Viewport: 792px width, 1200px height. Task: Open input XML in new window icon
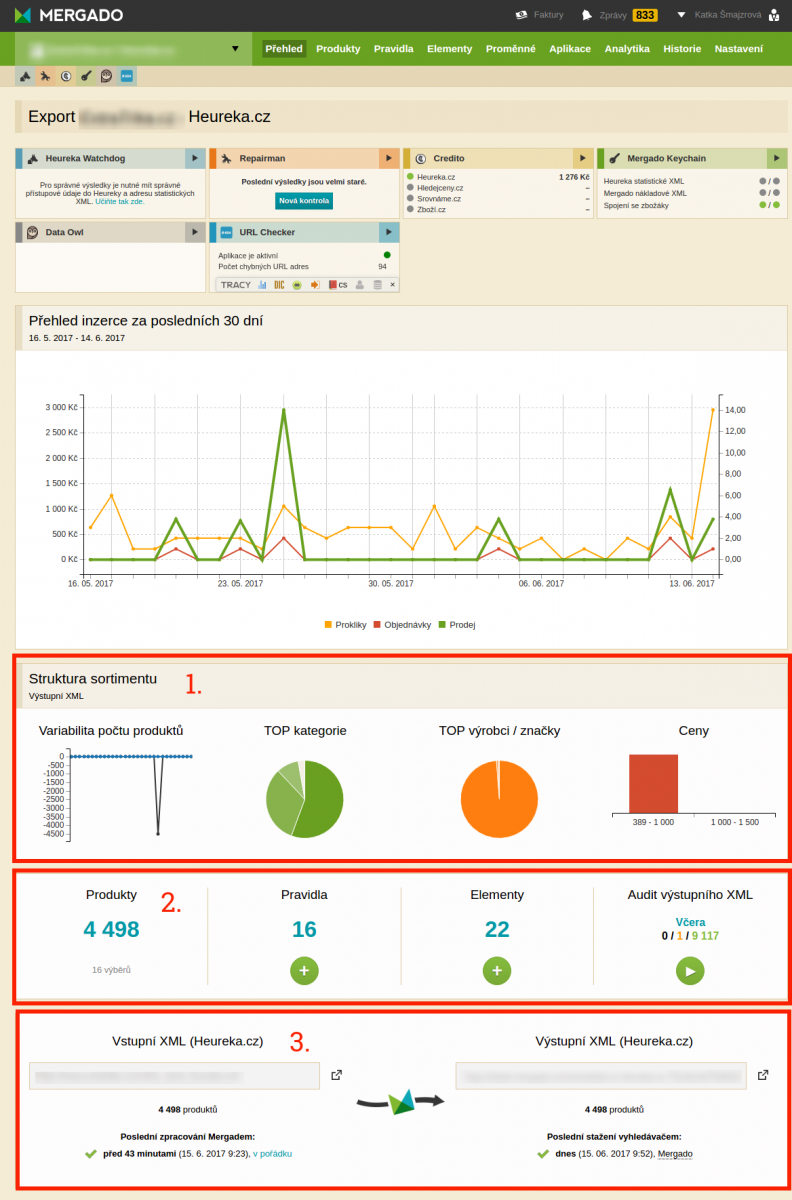click(x=336, y=1075)
